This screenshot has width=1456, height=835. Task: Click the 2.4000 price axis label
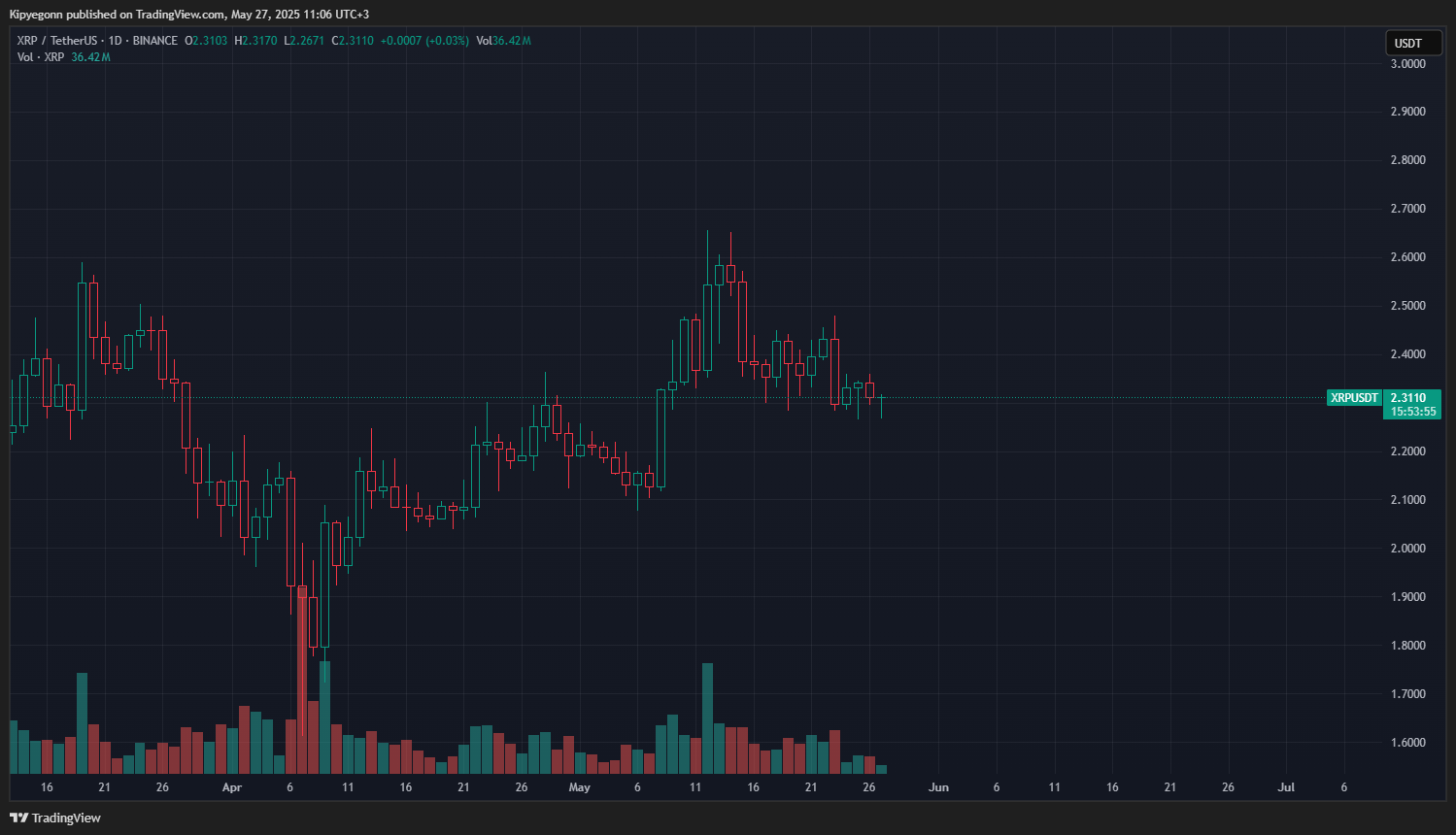(x=1407, y=354)
